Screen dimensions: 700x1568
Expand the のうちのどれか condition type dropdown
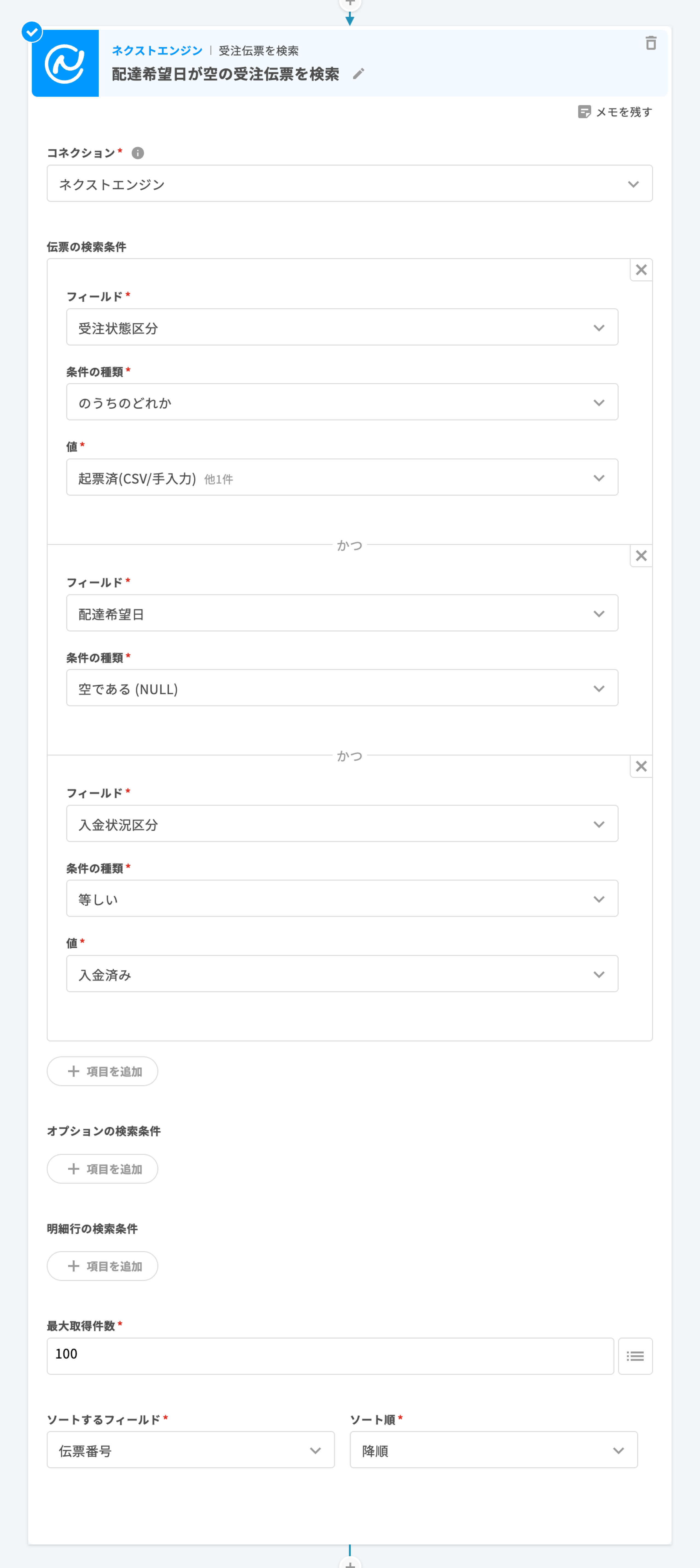point(342,402)
